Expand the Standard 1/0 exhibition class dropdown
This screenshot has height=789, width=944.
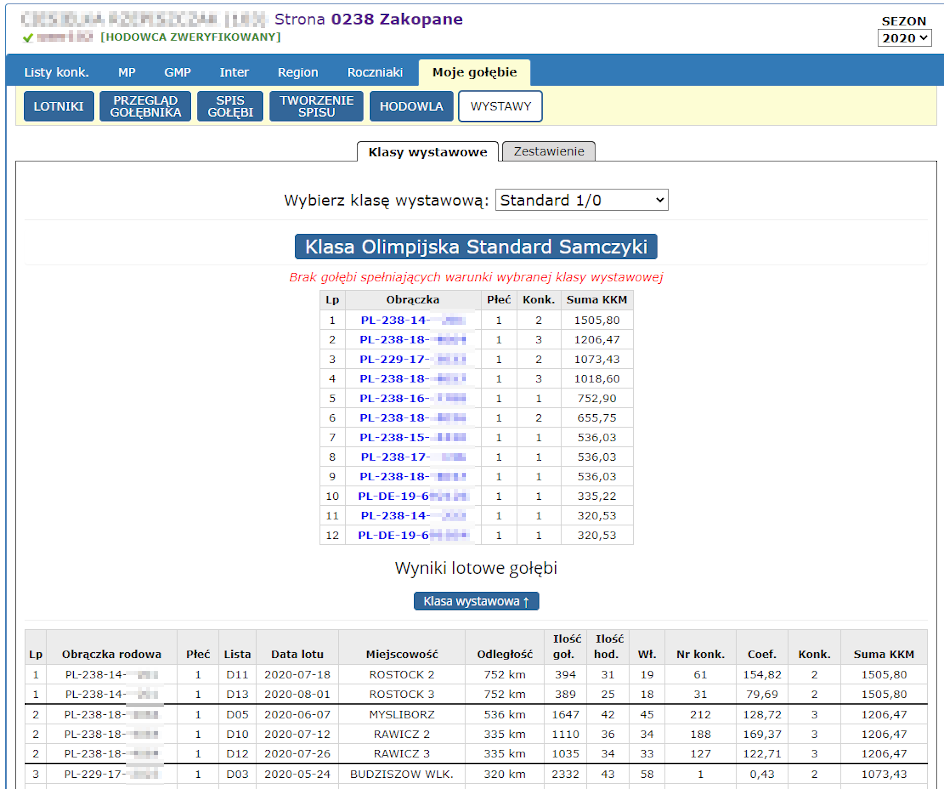[x=581, y=200]
